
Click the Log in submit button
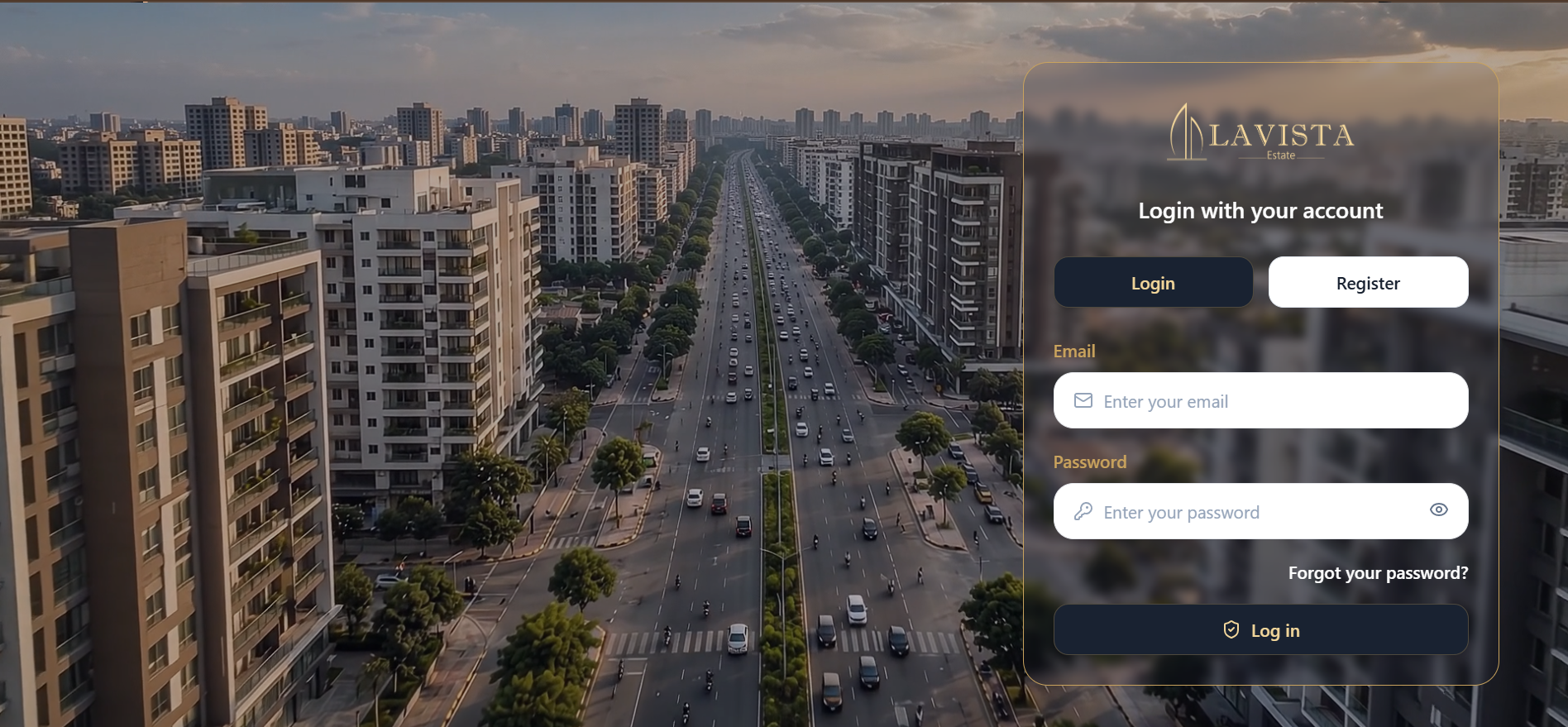coord(1261,630)
